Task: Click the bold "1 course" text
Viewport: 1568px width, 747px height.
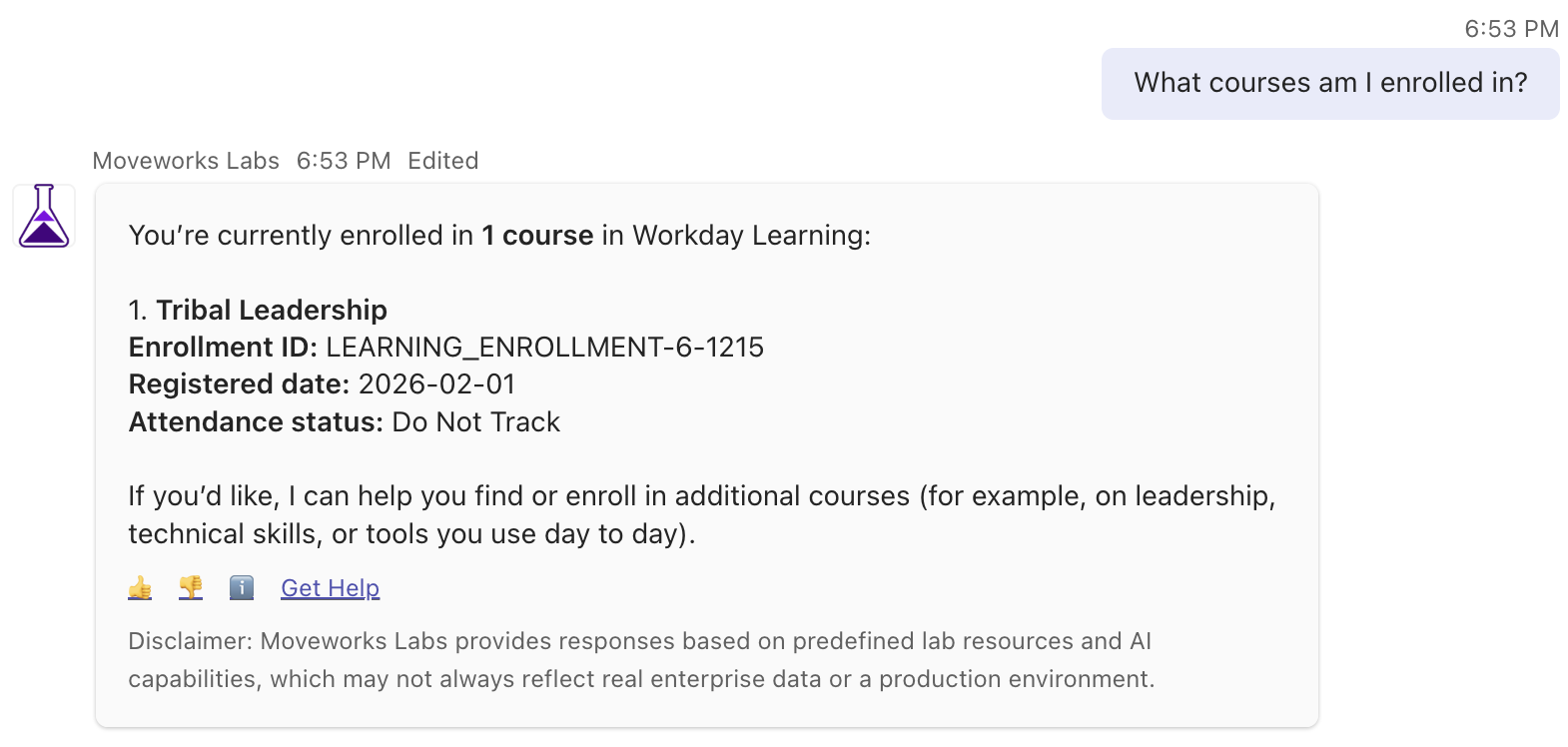Action: (x=537, y=236)
